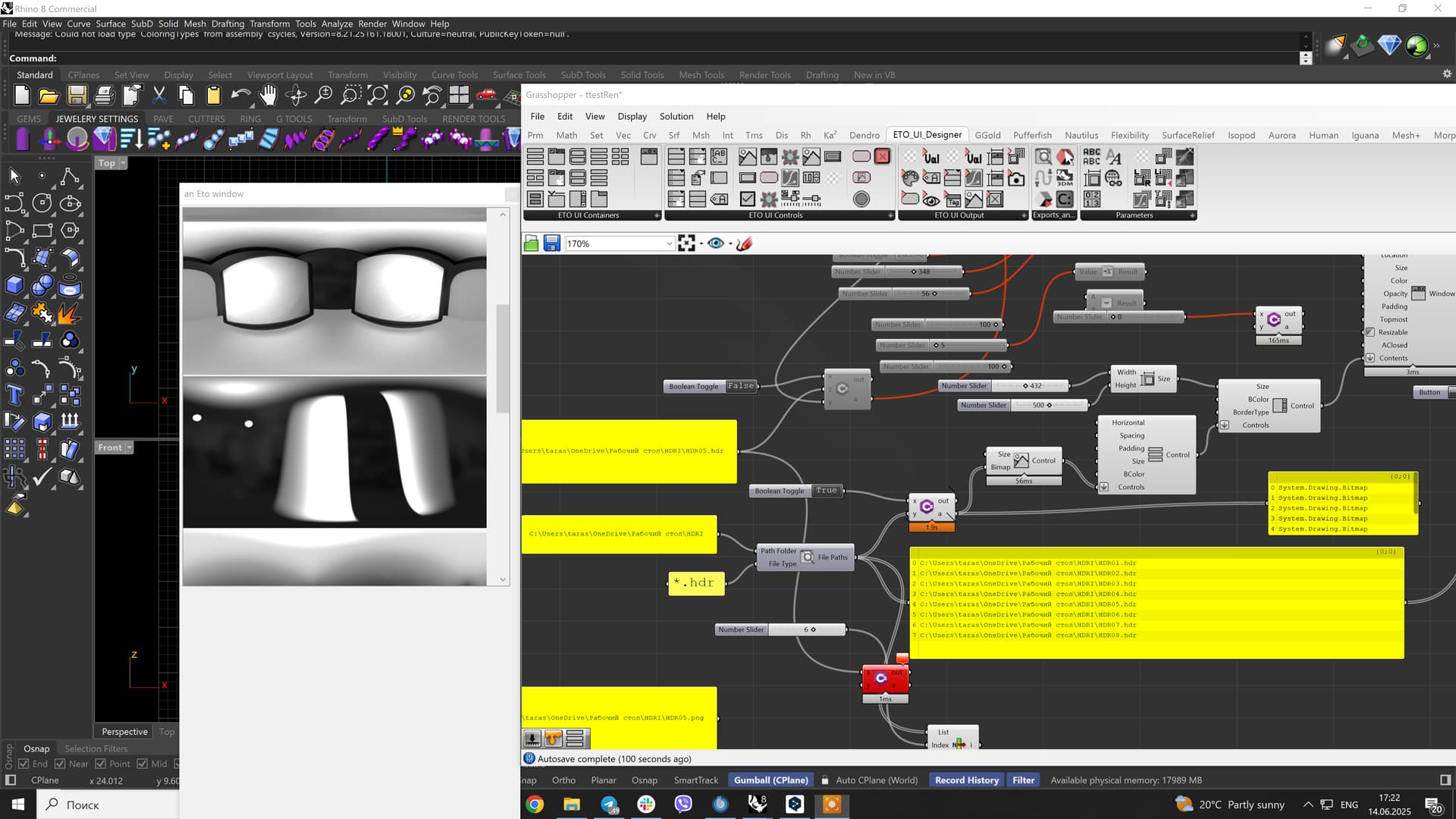Viewport: 1456px width, 819px height.
Task: Click the Number Slider set to 432
Action: 1031,385
